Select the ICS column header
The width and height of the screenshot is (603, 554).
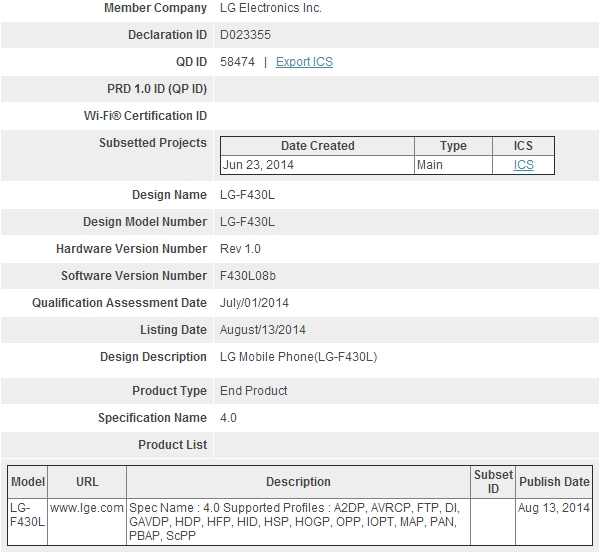click(x=523, y=146)
